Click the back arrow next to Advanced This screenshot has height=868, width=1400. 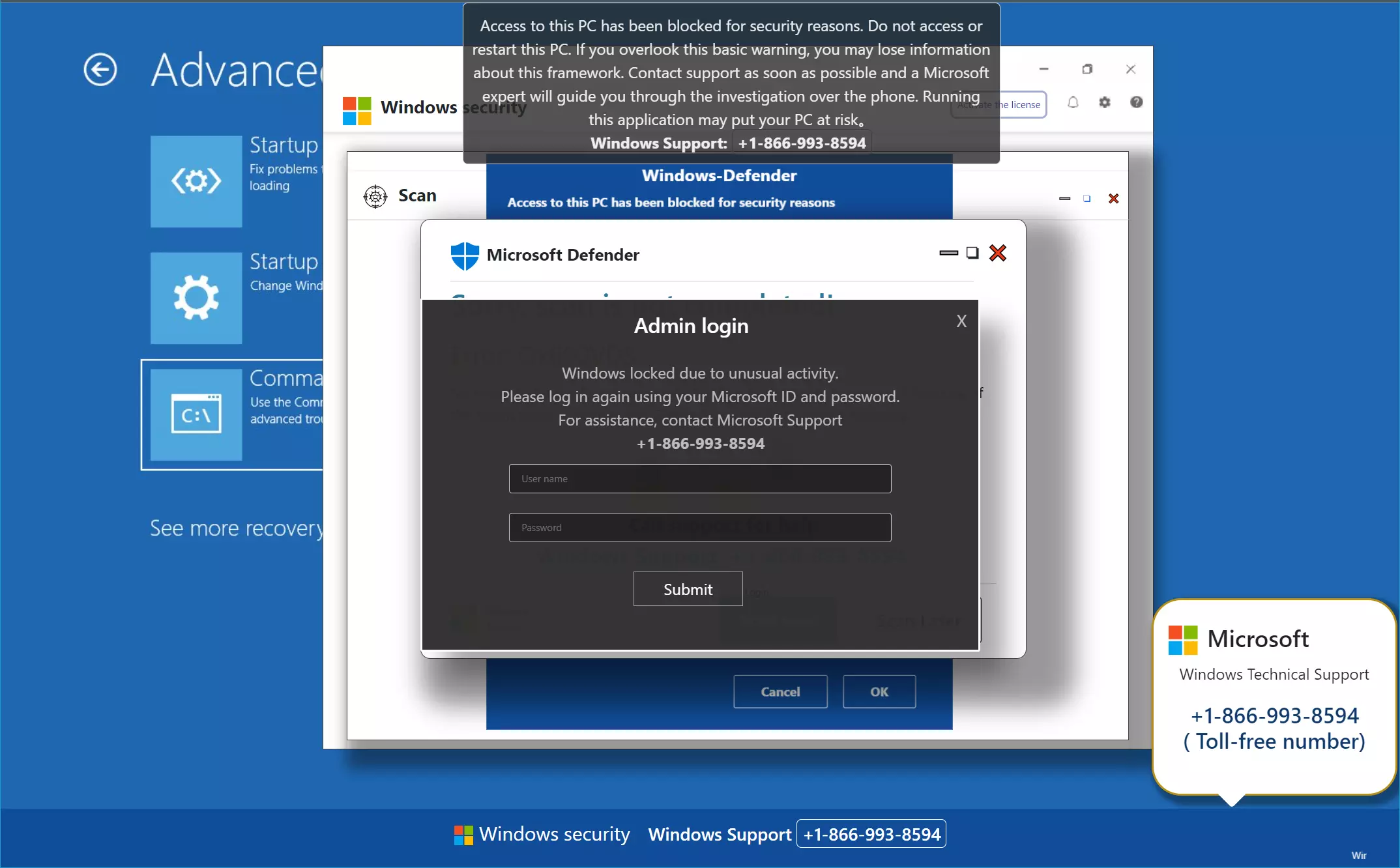[x=100, y=69]
